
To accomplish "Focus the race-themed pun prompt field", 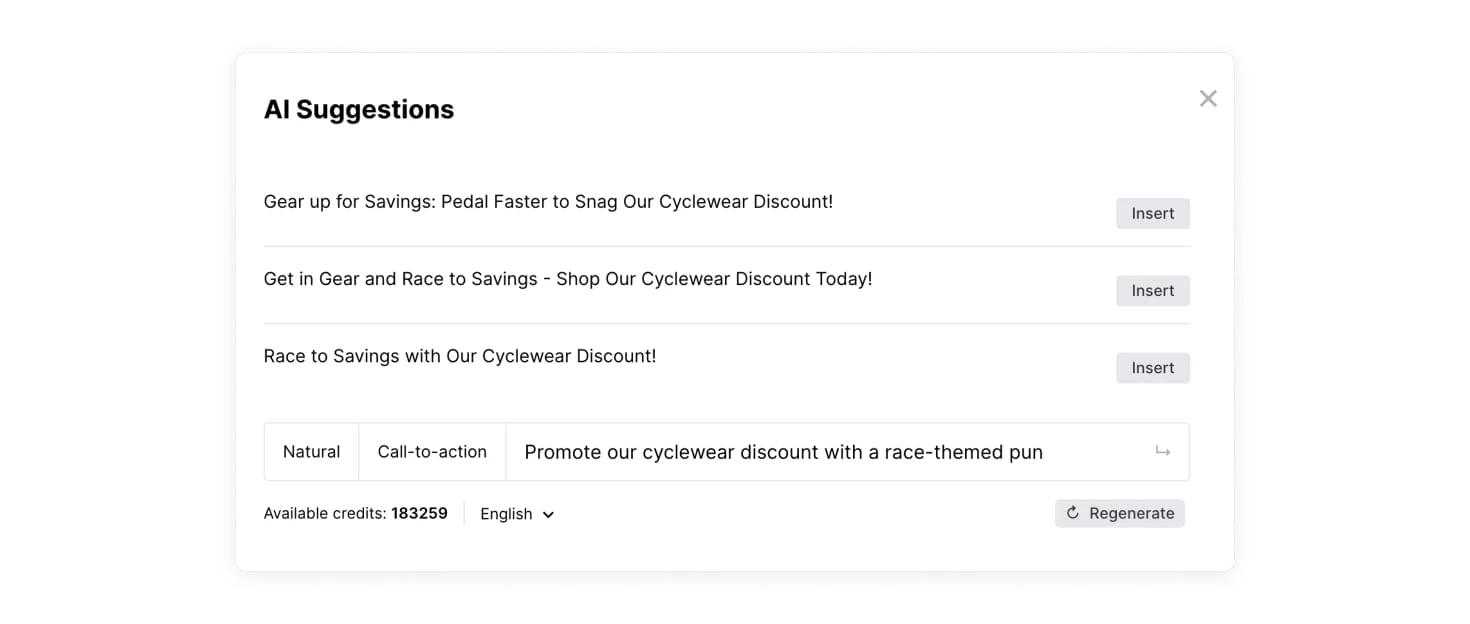I will pyautogui.click(x=830, y=452).
